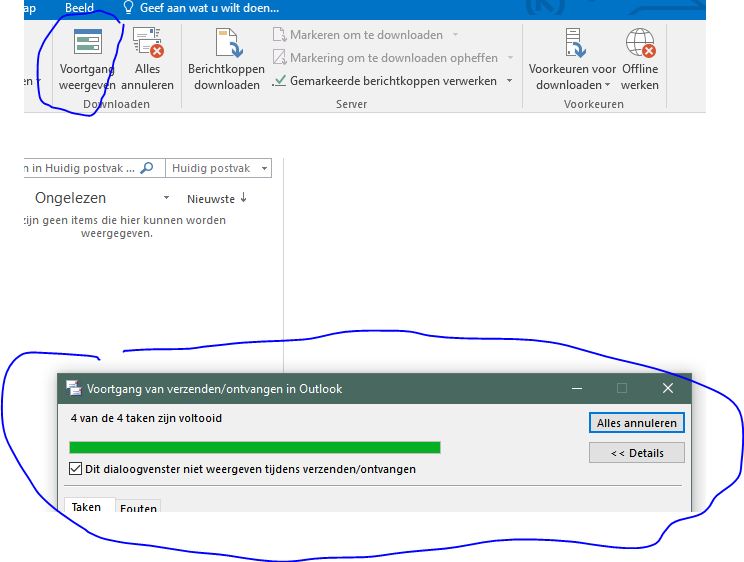Switch to the Taken tab
The width and height of the screenshot is (744, 562).
point(87,507)
